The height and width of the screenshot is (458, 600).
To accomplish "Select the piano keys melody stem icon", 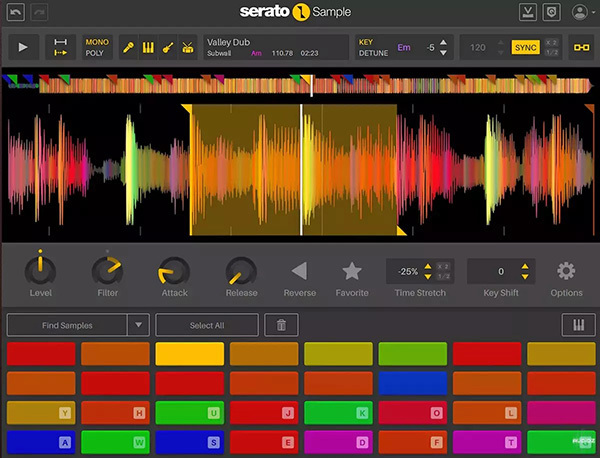I will point(148,47).
